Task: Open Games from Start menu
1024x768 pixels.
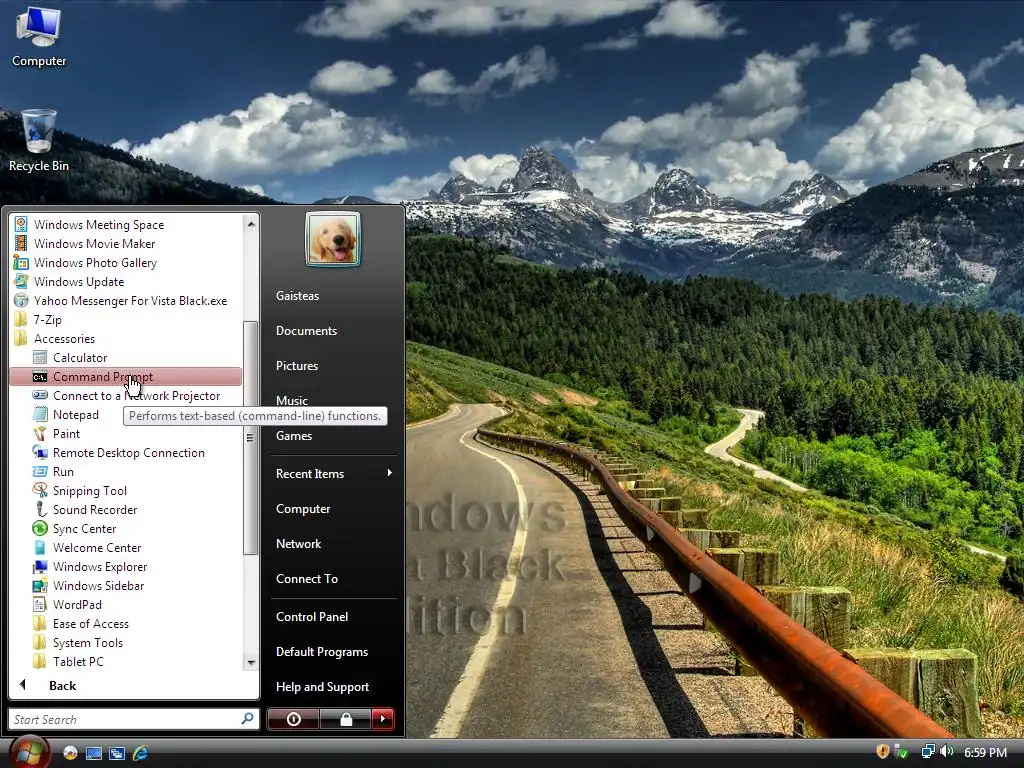Action: [x=293, y=436]
